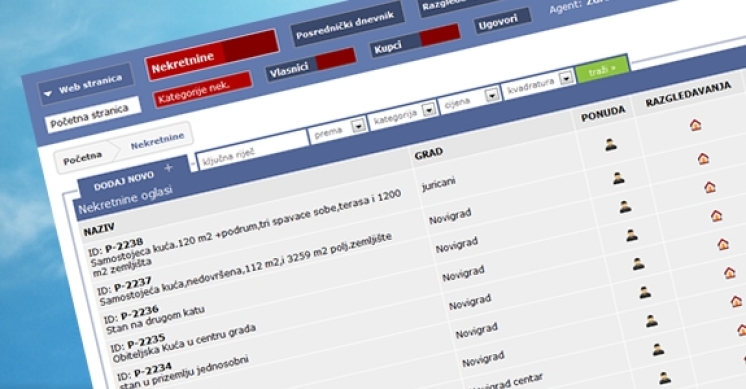This screenshot has width=746, height=389.
Task: Select listing ID P-2237
Action: click(124, 286)
